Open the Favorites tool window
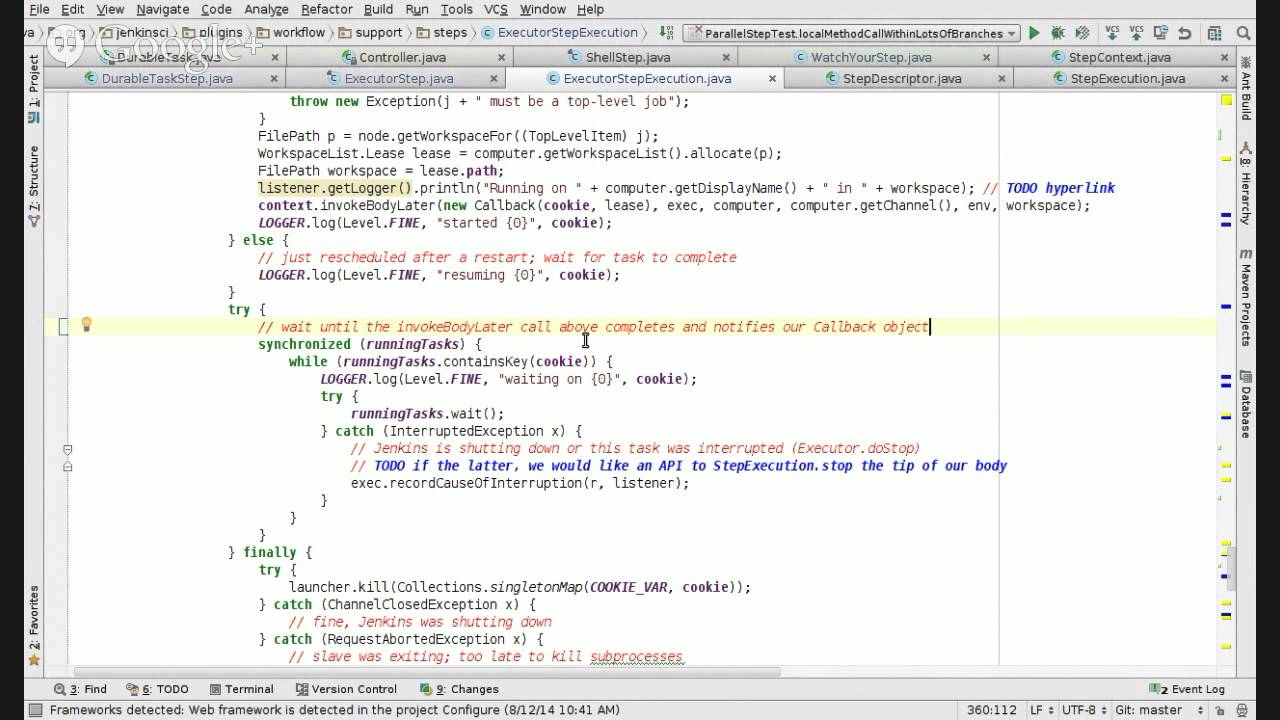 (33, 625)
